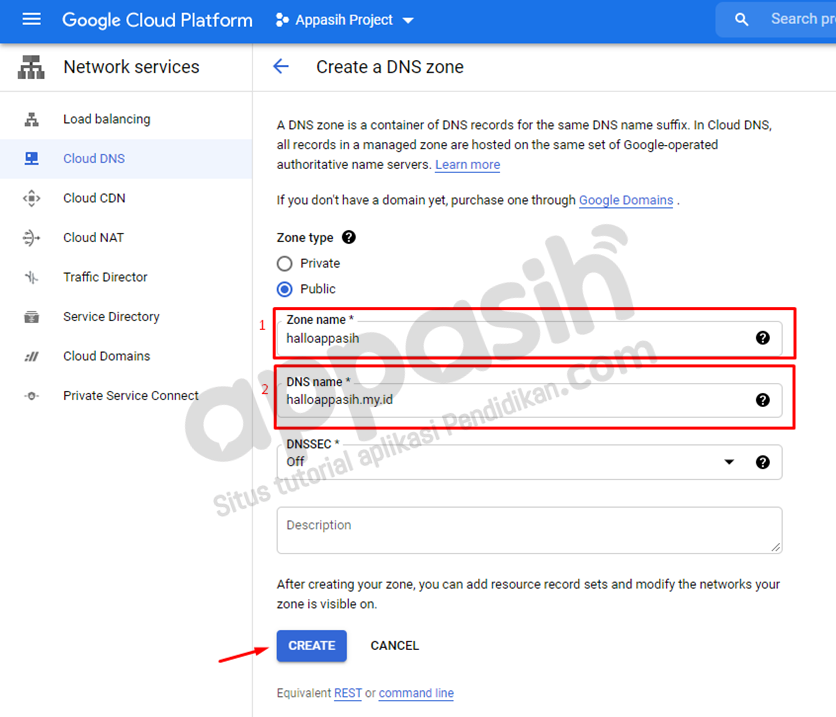This screenshot has height=717, width=836.
Task: Click the Private Service Connect icon
Action: pyautogui.click(x=31, y=396)
